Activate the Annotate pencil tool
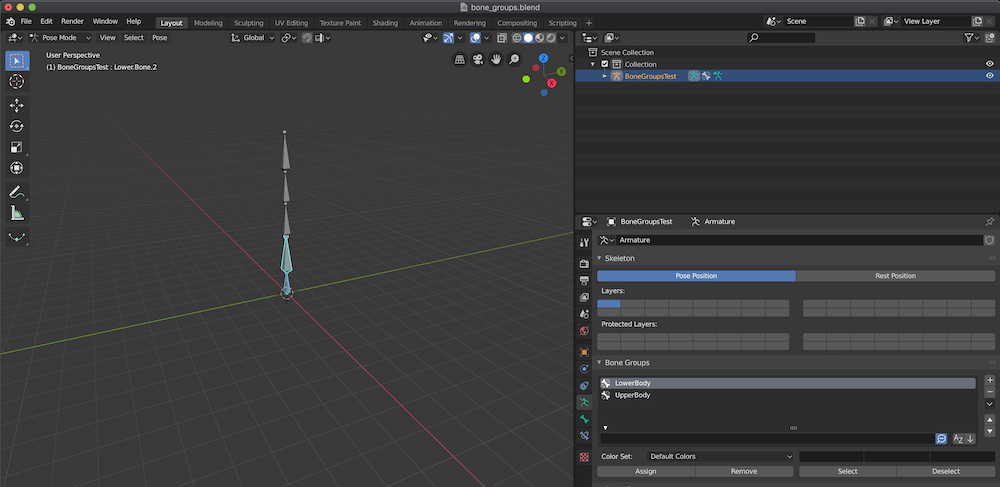Image resolution: width=1000 pixels, height=487 pixels. point(17,191)
